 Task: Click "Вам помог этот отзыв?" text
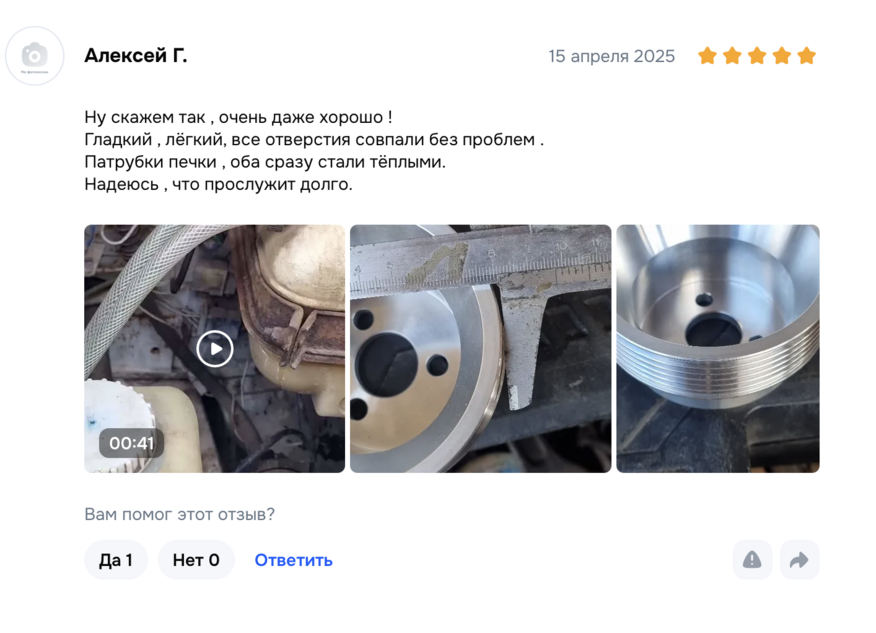click(179, 514)
